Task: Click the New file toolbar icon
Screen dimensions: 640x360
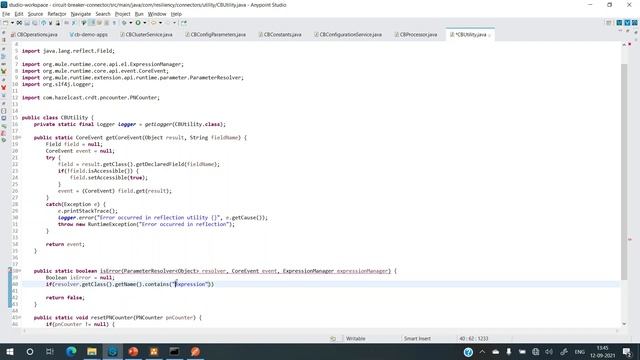Action: (x=5, y=23)
